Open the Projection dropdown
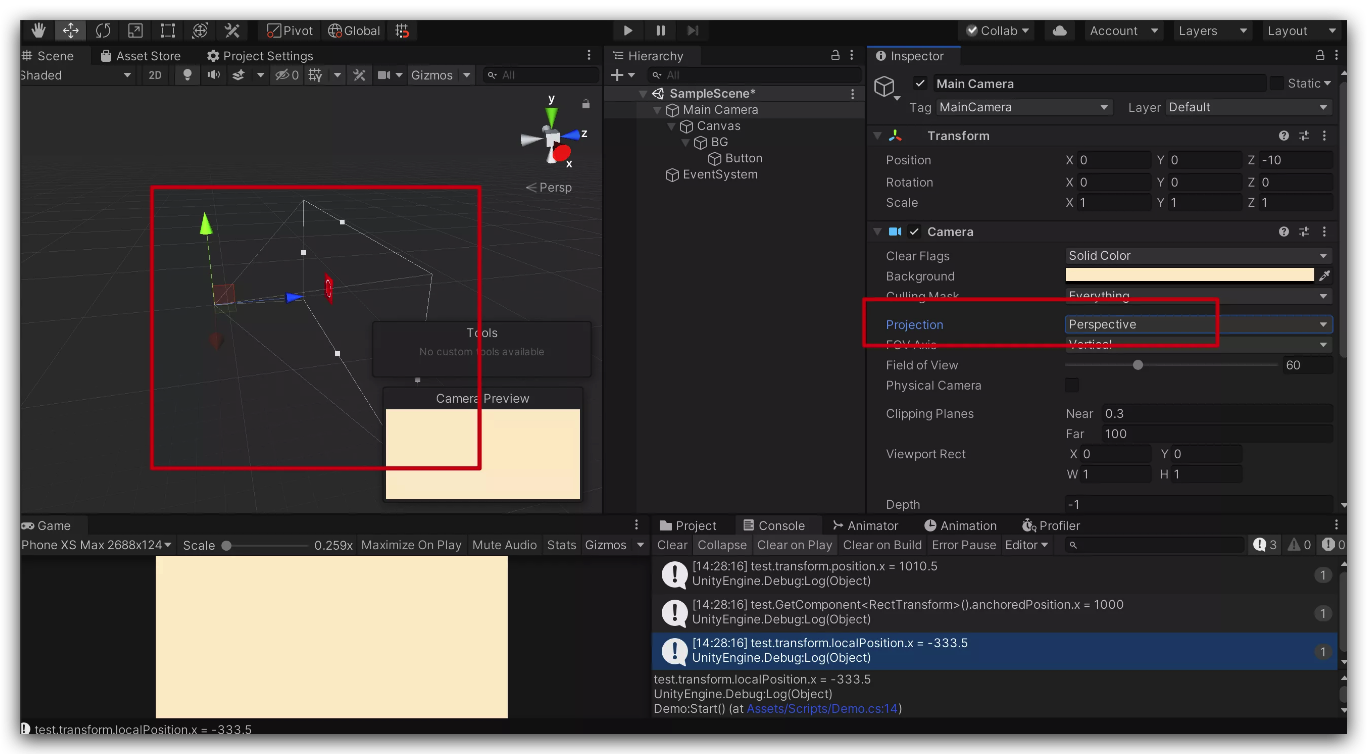The image size is (1367, 754). point(1198,324)
